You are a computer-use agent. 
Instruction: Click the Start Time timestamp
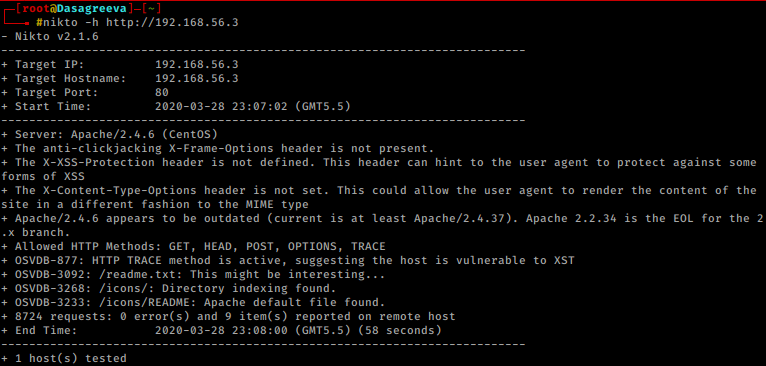pos(253,107)
